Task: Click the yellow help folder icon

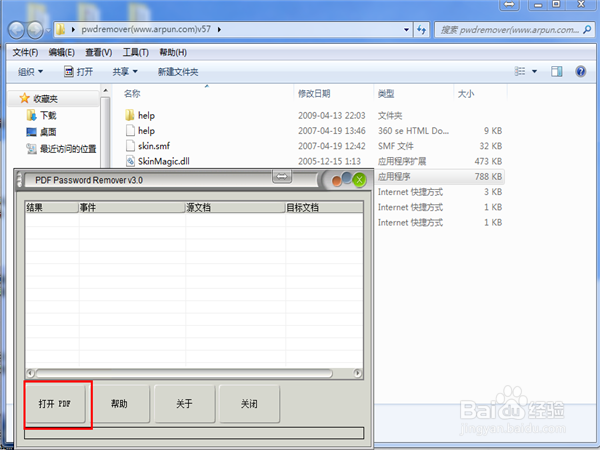Action: (130, 115)
